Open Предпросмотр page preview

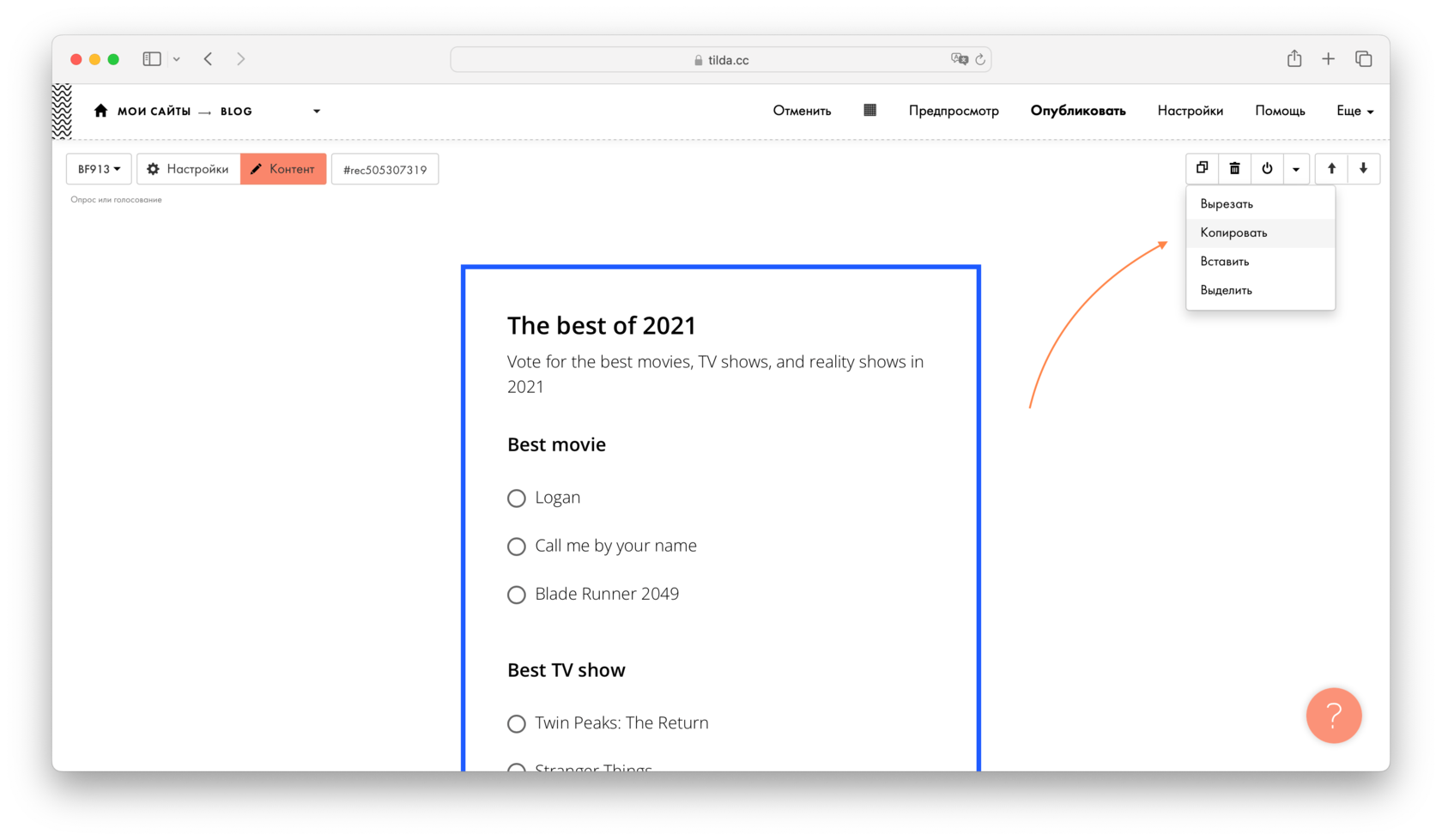[954, 111]
